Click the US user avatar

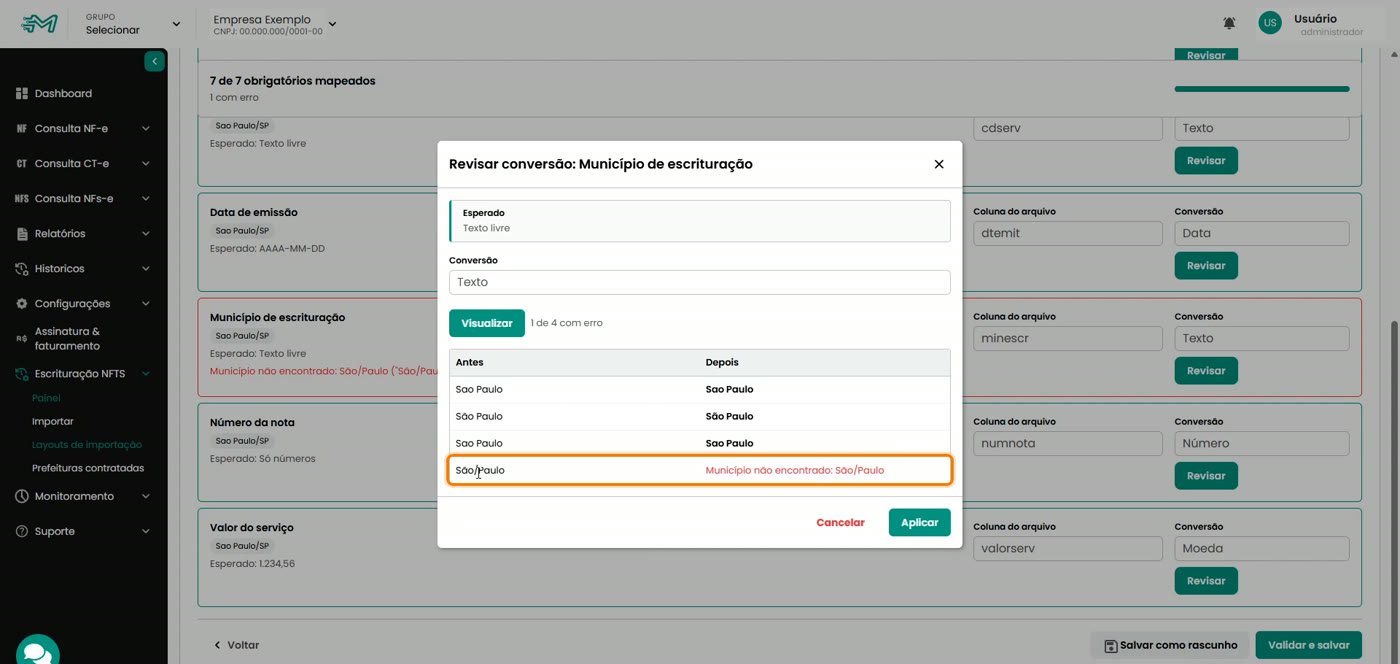1270,23
